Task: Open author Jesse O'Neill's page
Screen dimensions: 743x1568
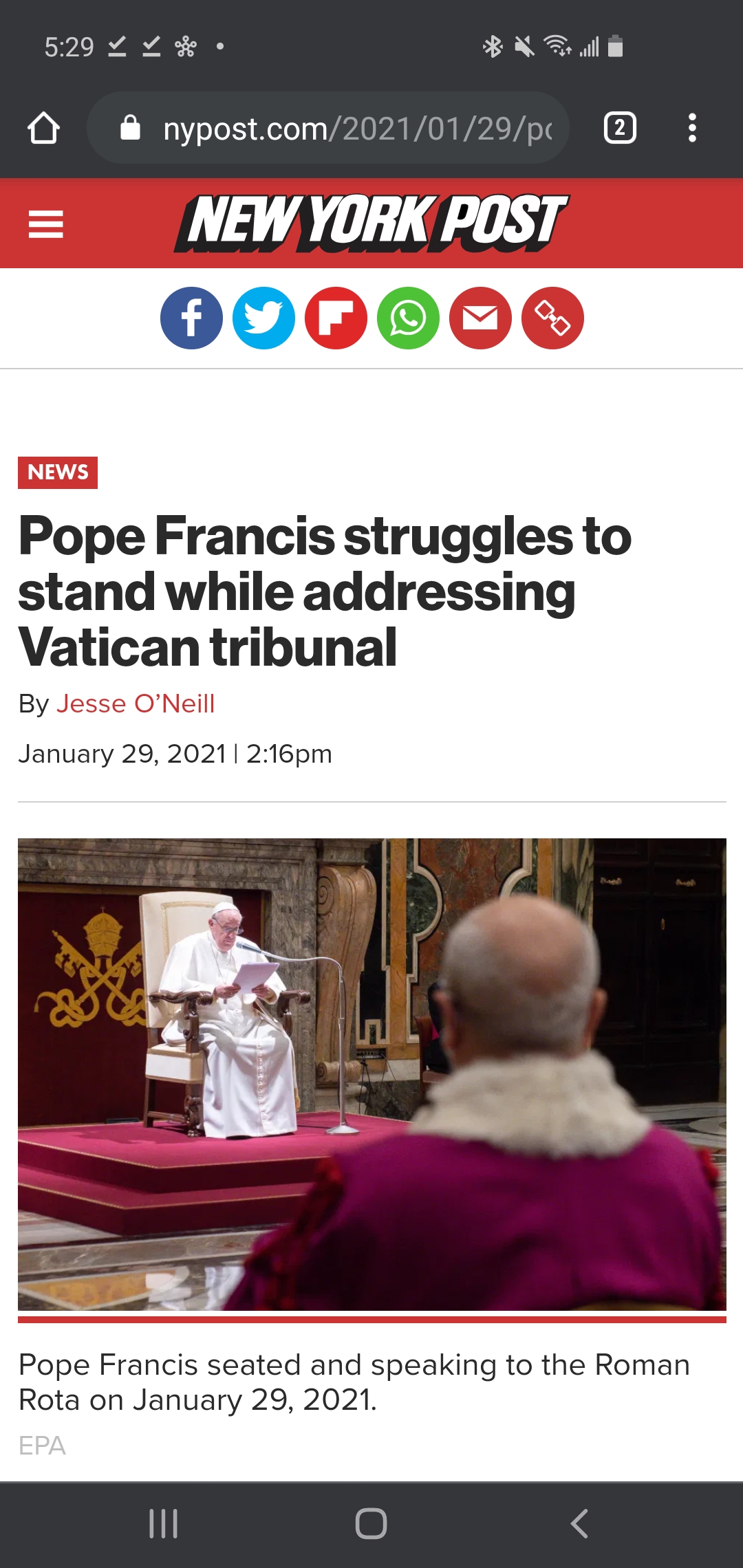Action: [136, 704]
